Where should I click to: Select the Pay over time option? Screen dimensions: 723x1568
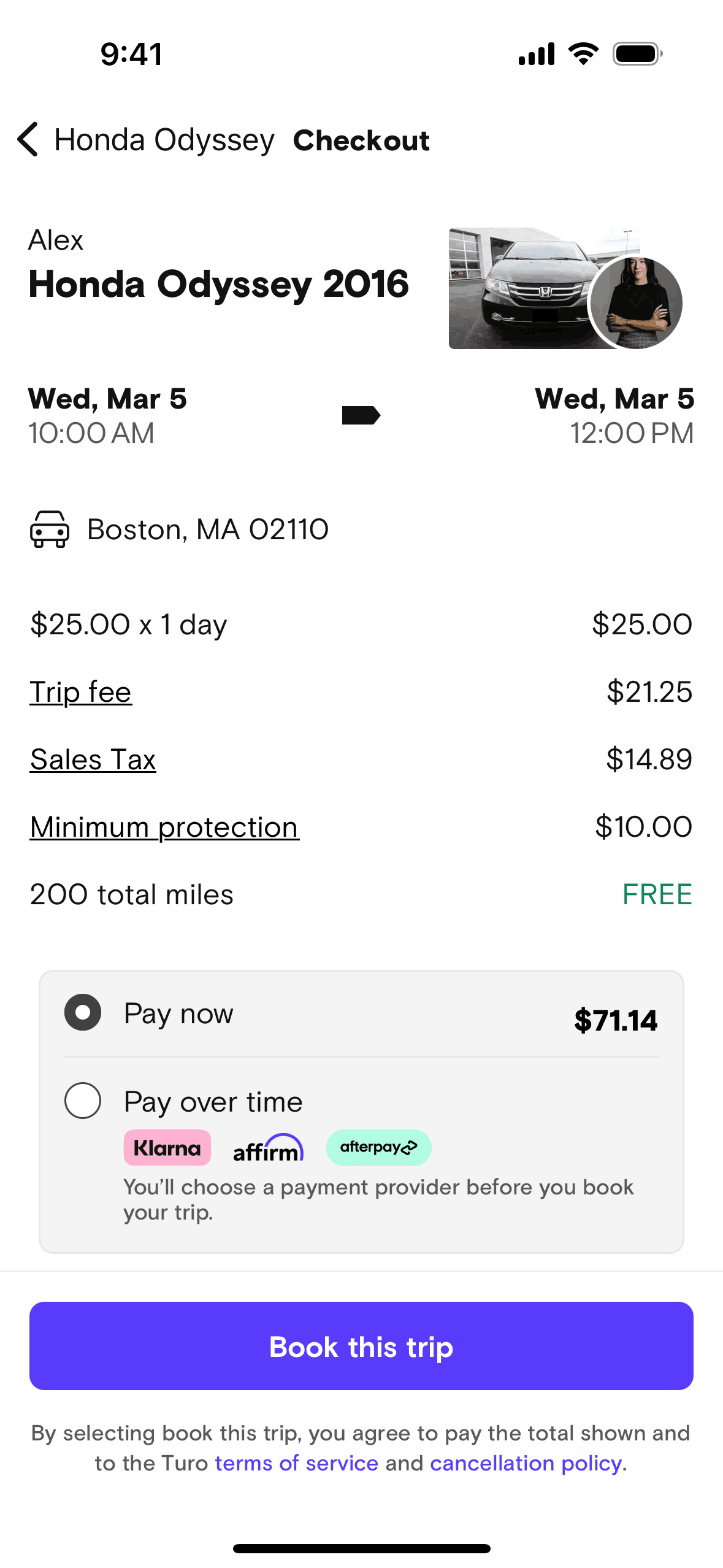(83, 1101)
